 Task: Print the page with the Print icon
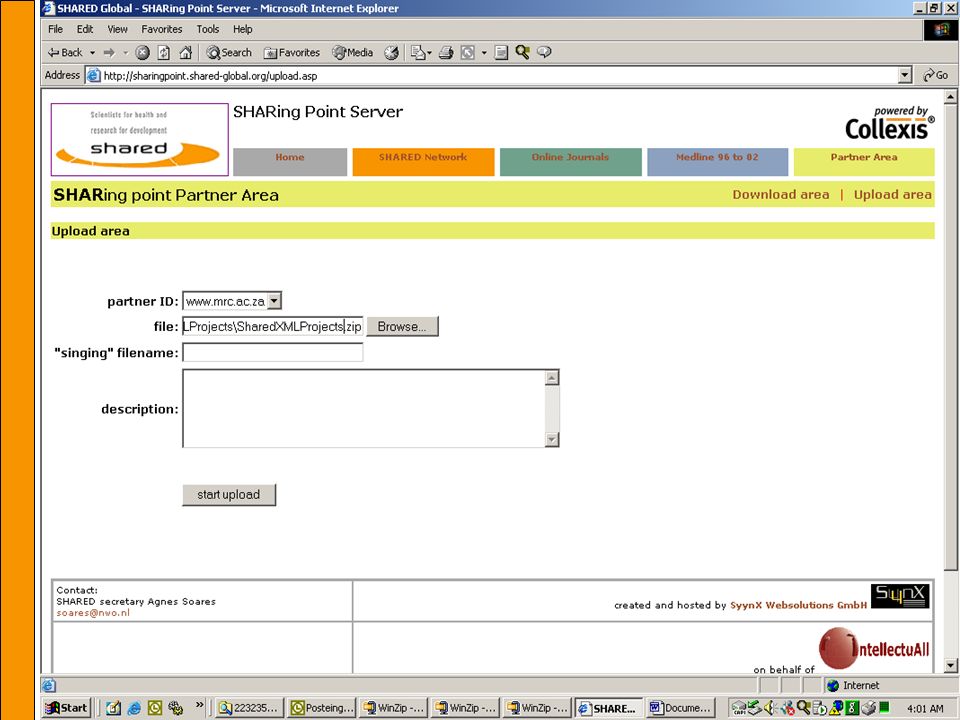point(446,53)
